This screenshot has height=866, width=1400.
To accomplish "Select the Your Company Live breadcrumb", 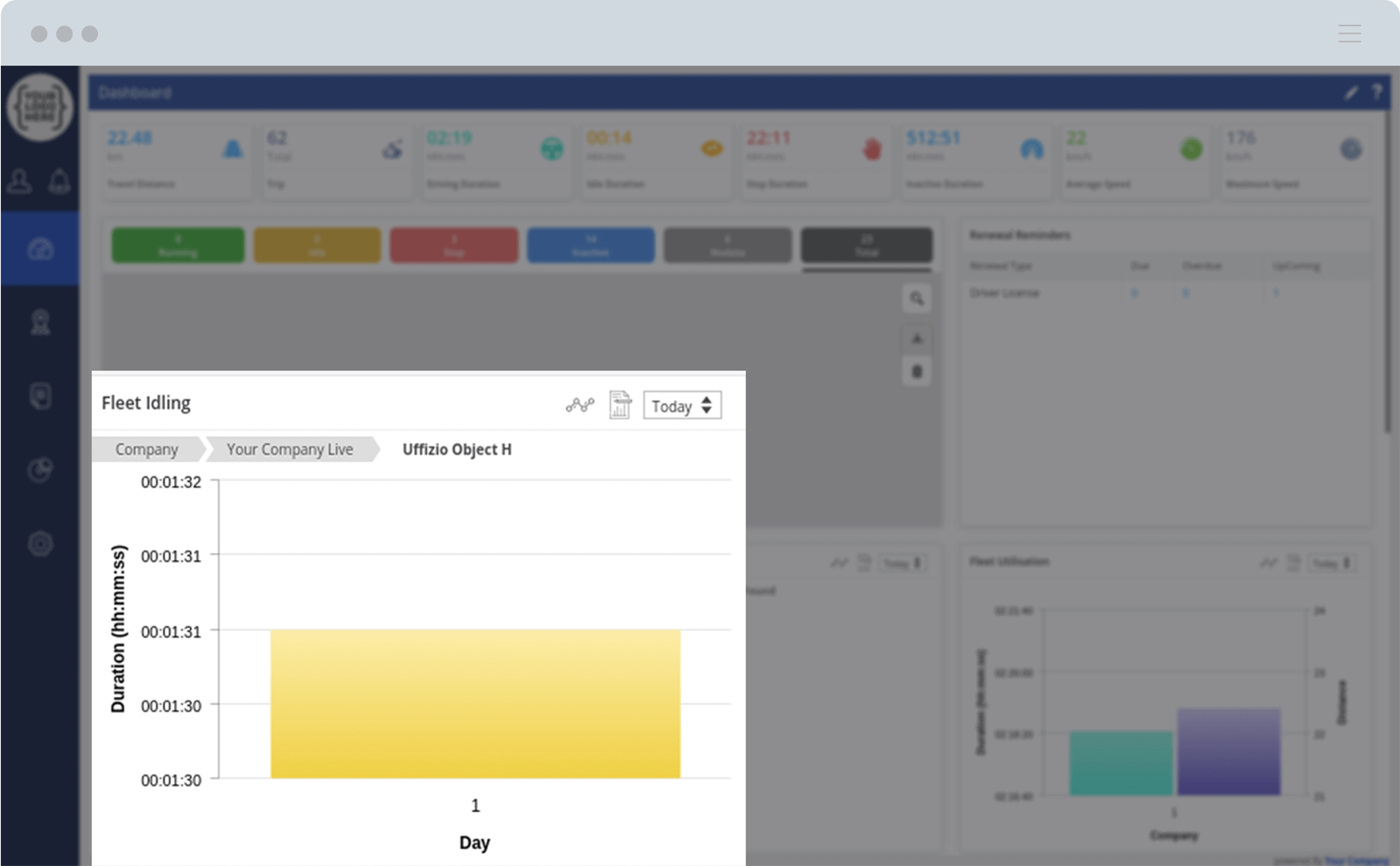I will pos(290,450).
